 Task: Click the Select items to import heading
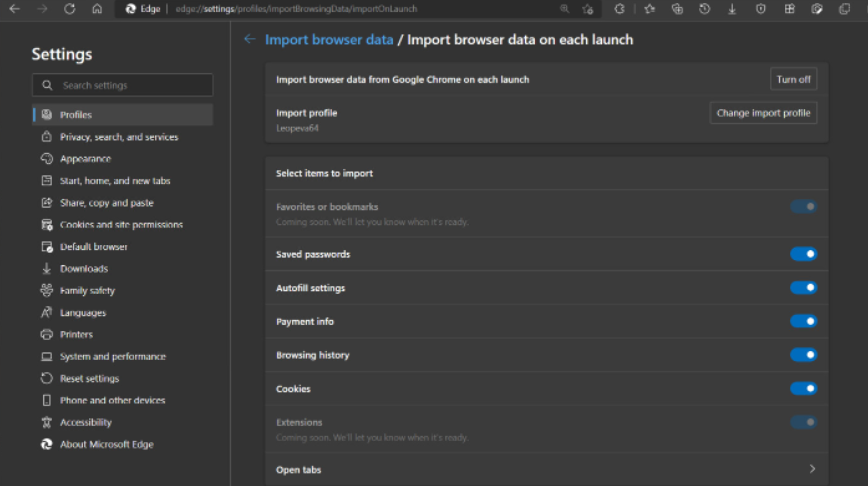(x=324, y=173)
